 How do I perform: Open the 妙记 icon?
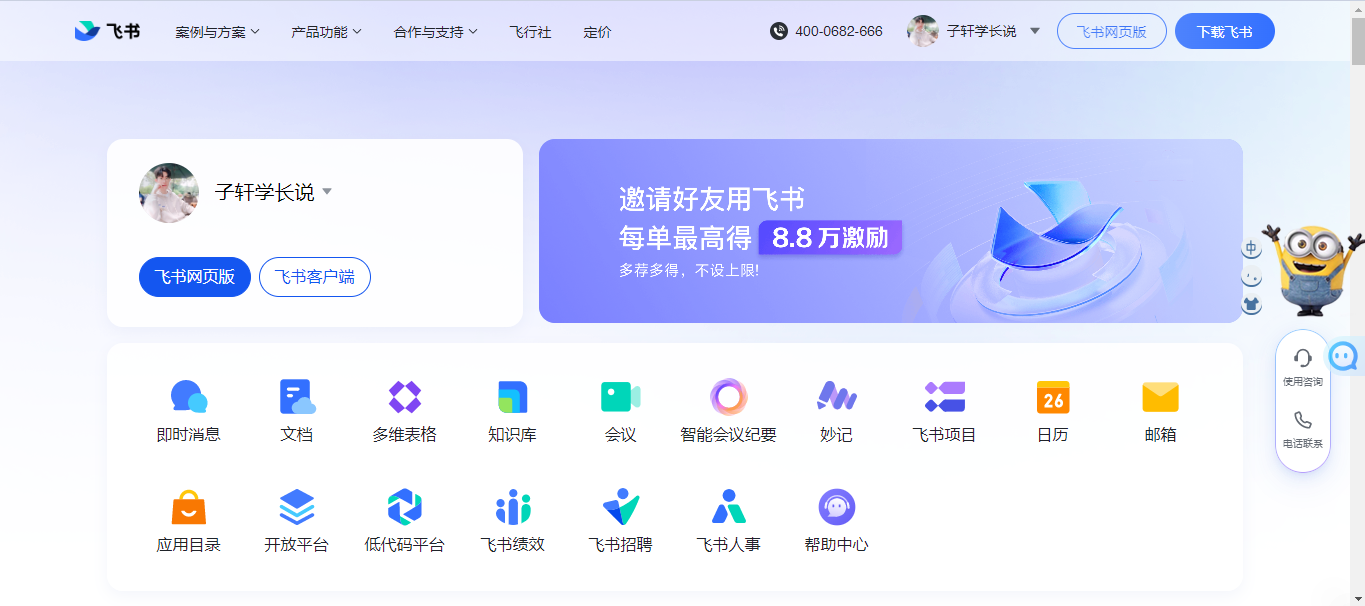(x=837, y=397)
